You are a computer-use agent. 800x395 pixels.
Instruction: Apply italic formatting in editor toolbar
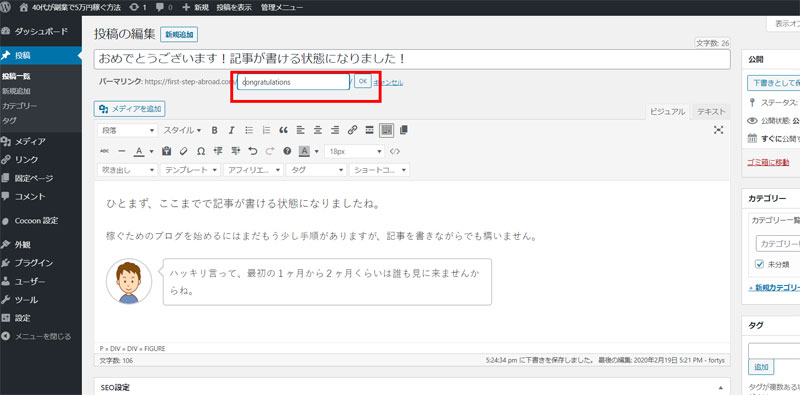pos(231,130)
